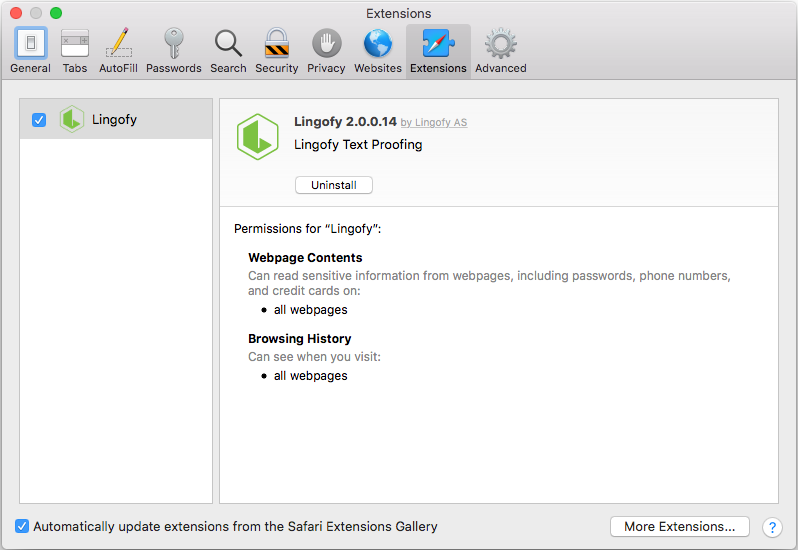Click 'all webpages' under Webpage Contents
798x550 pixels.
(310, 310)
